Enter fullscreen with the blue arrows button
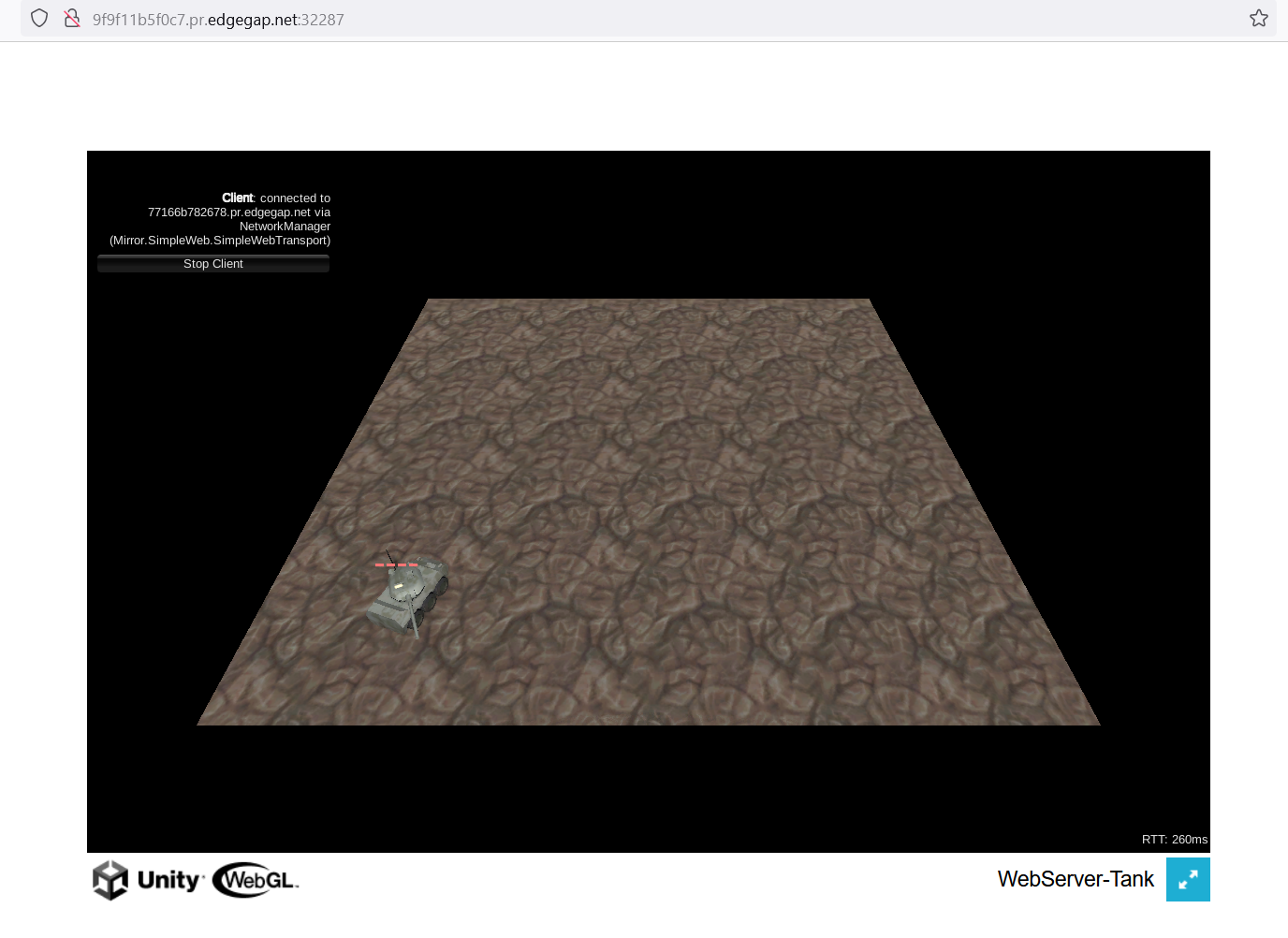The height and width of the screenshot is (938, 1288). click(x=1187, y=880)
